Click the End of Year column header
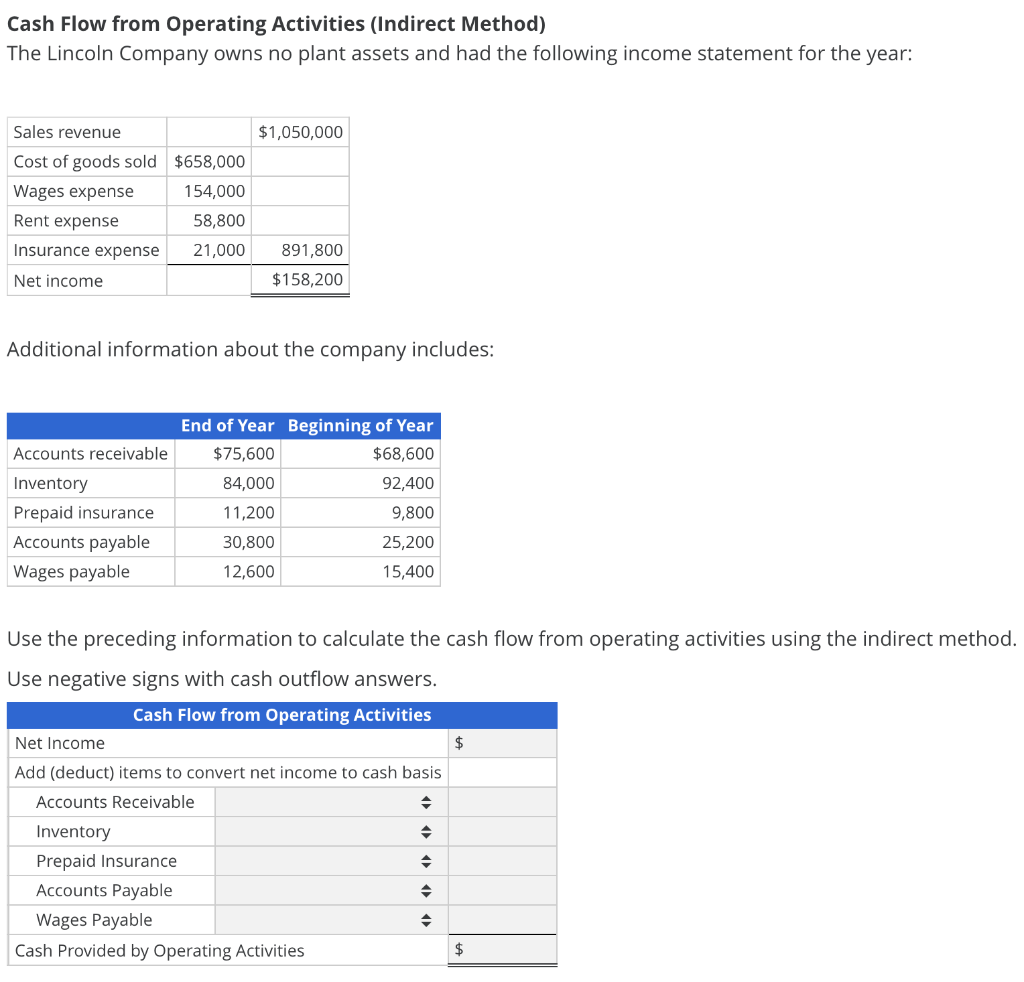Screen dimensions: 1024x982 tap(228, 425)
